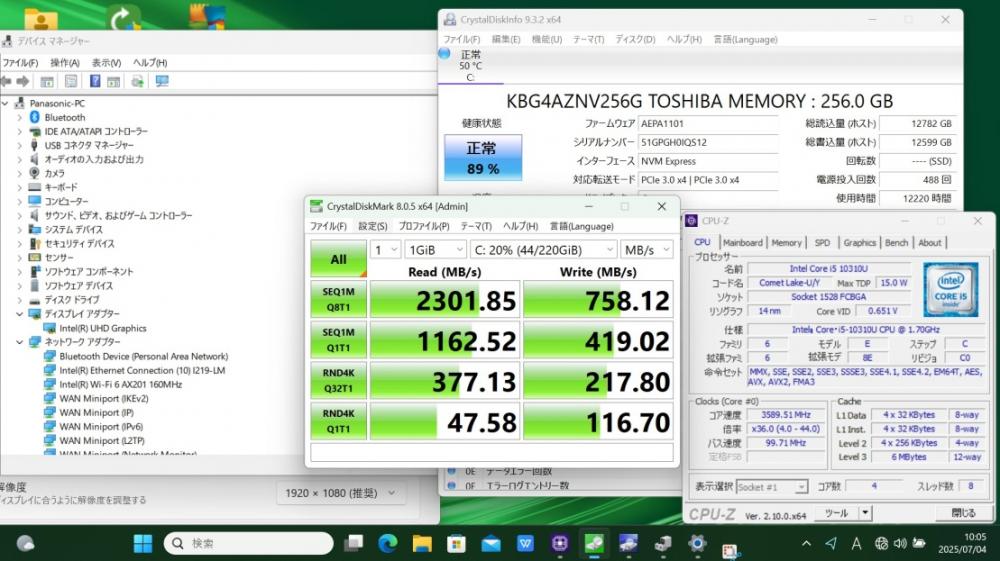This screenshot has width=1000, height=561.
Task: Open the ツール dropdown arrow in CPU-Z
Action: 865,513
